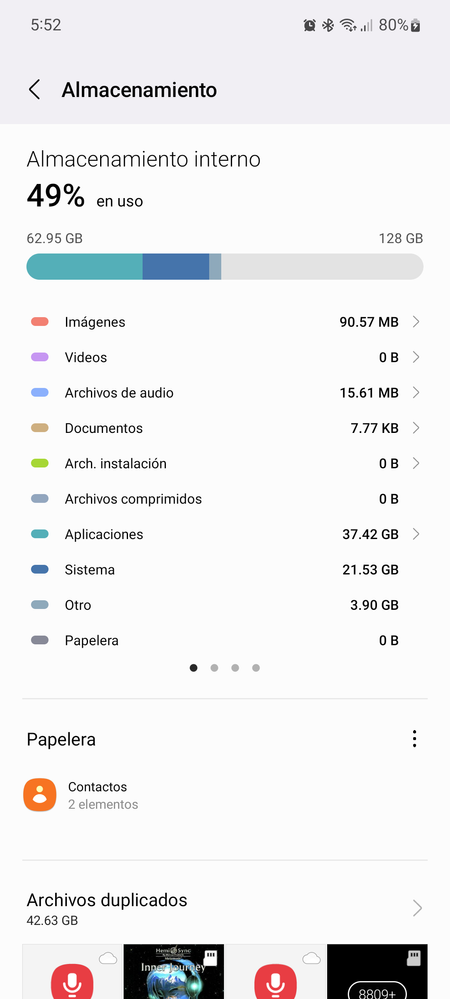Tap the Wi-Fi status bar icon
The height and width of the screenshot is (999, 450).
coord(347,25)
